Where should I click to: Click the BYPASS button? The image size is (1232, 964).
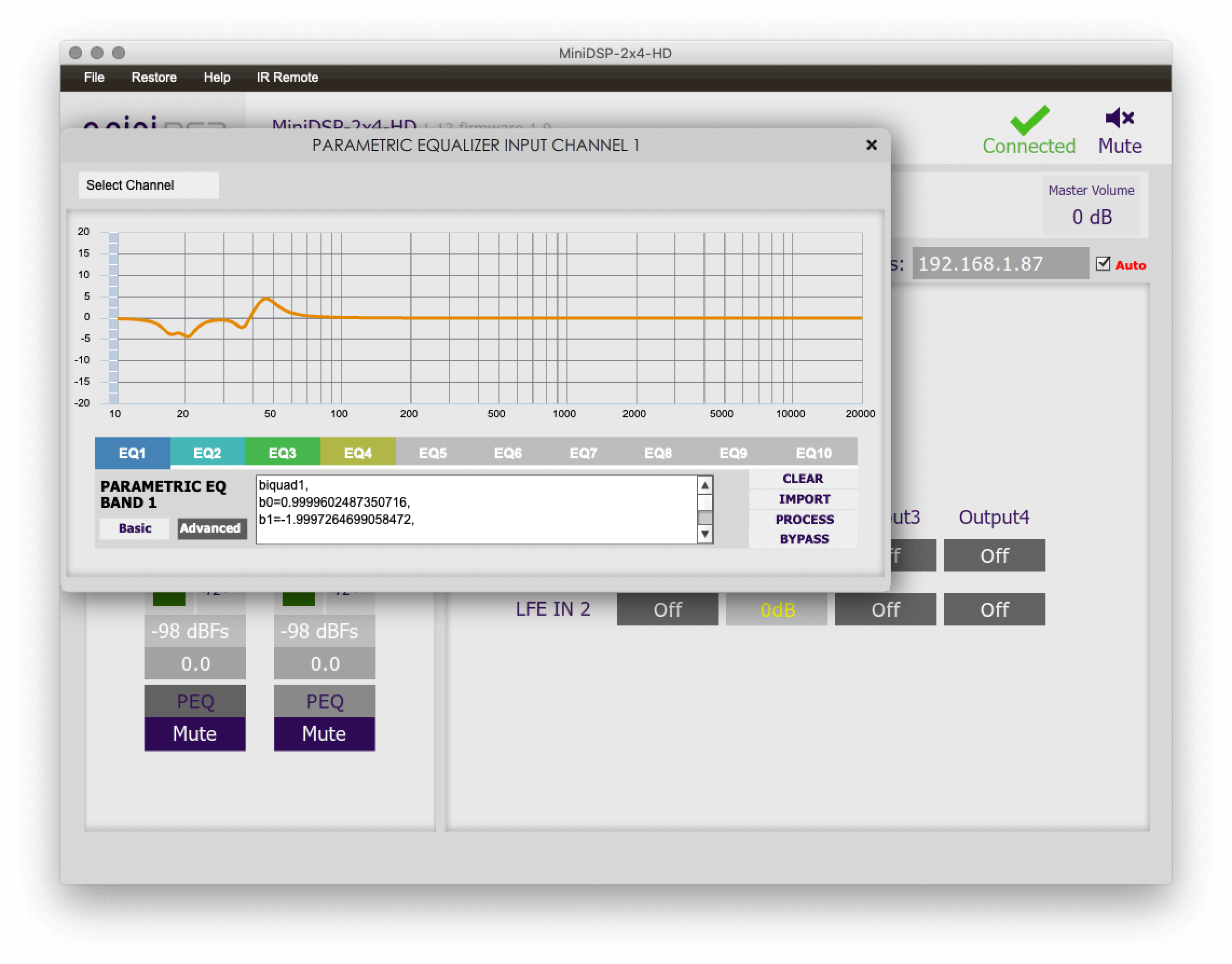[804, 539]
